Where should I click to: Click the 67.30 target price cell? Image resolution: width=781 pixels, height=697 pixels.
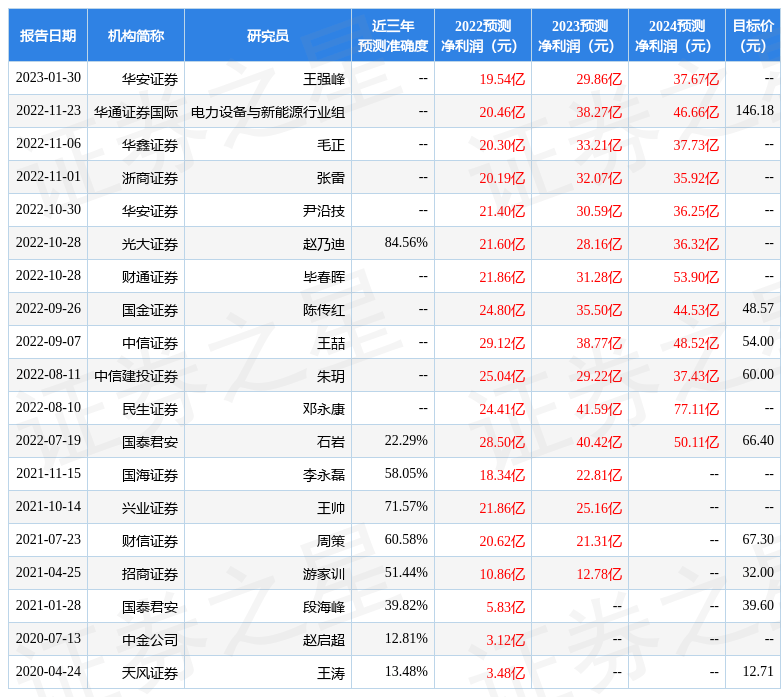click(x=757, y=540)
